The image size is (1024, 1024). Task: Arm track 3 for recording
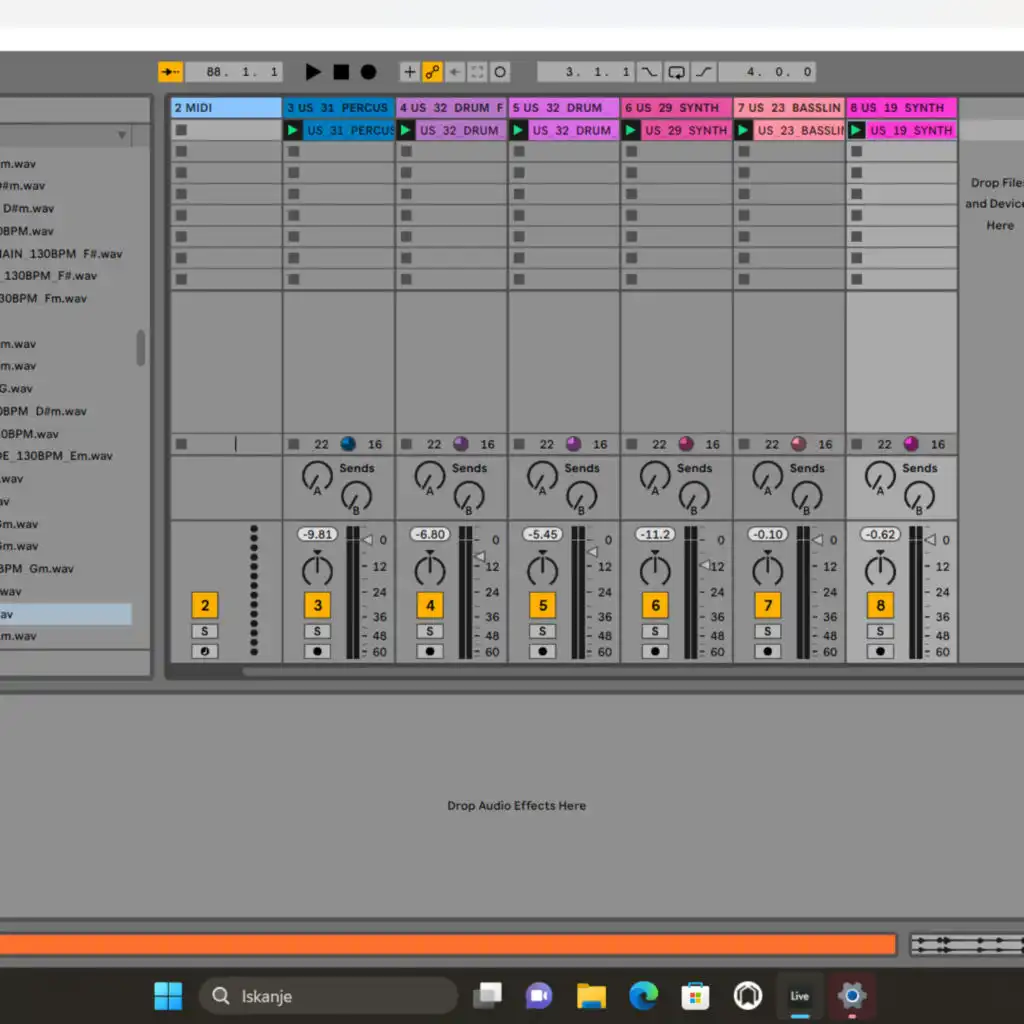tap(317, 651)
